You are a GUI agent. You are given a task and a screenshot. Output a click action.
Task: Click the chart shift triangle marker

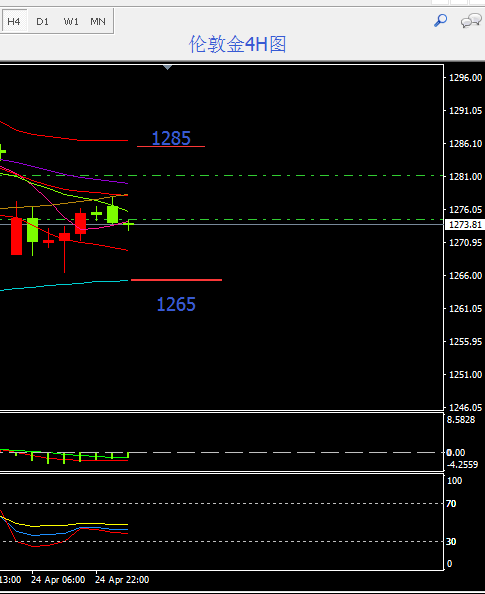tap(167, 67)
